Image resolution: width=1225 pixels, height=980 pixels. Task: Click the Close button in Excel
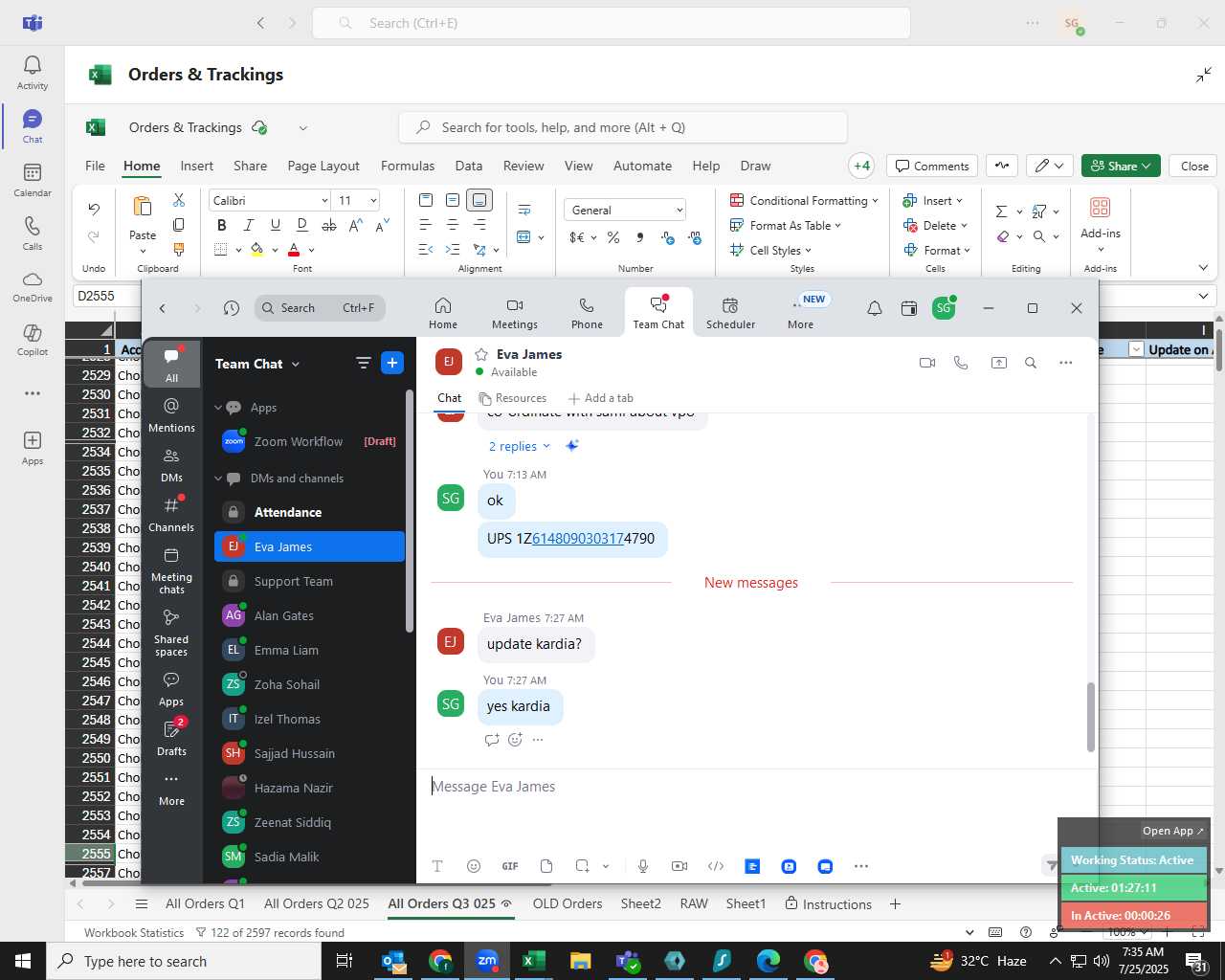pos(1194,166)
